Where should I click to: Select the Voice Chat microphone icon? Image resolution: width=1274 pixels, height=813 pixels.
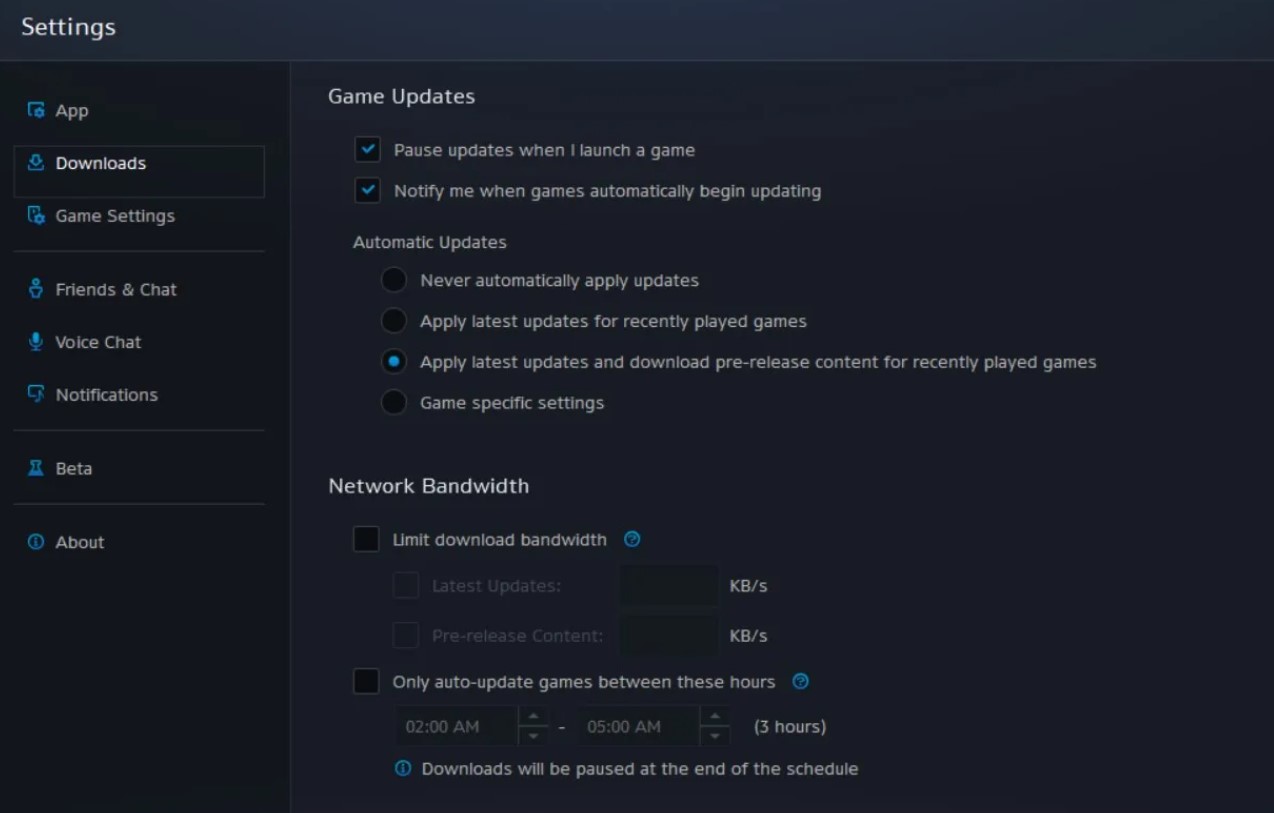(37, 341)
